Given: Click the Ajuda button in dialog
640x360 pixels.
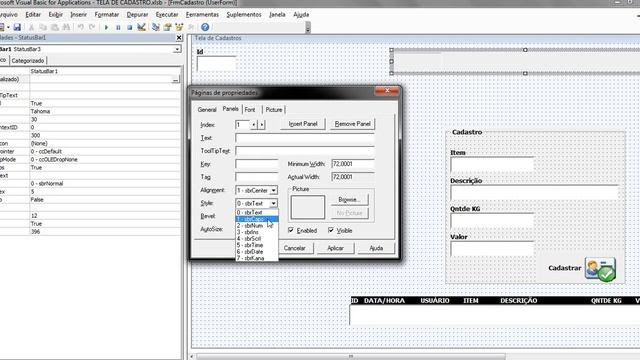Looking at the screenshot, I should [x=376, y=248].
